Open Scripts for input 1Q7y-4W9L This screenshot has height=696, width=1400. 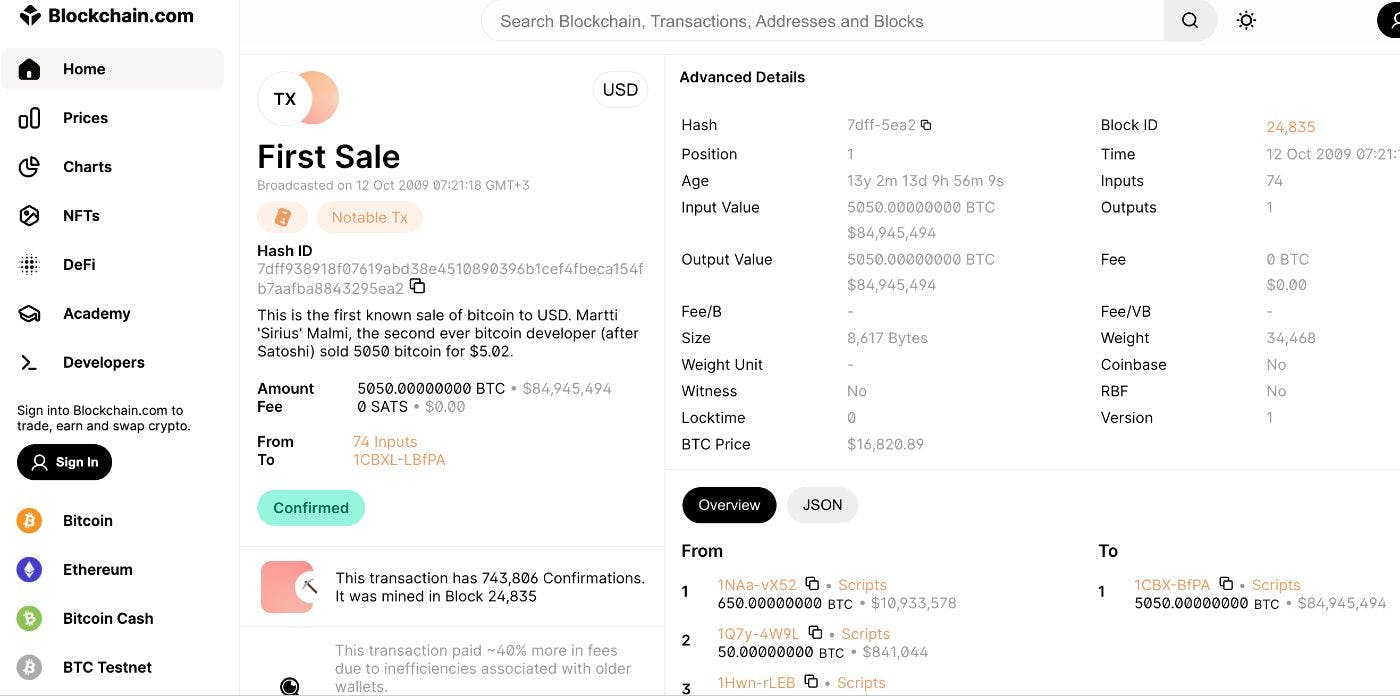[865, 634]
